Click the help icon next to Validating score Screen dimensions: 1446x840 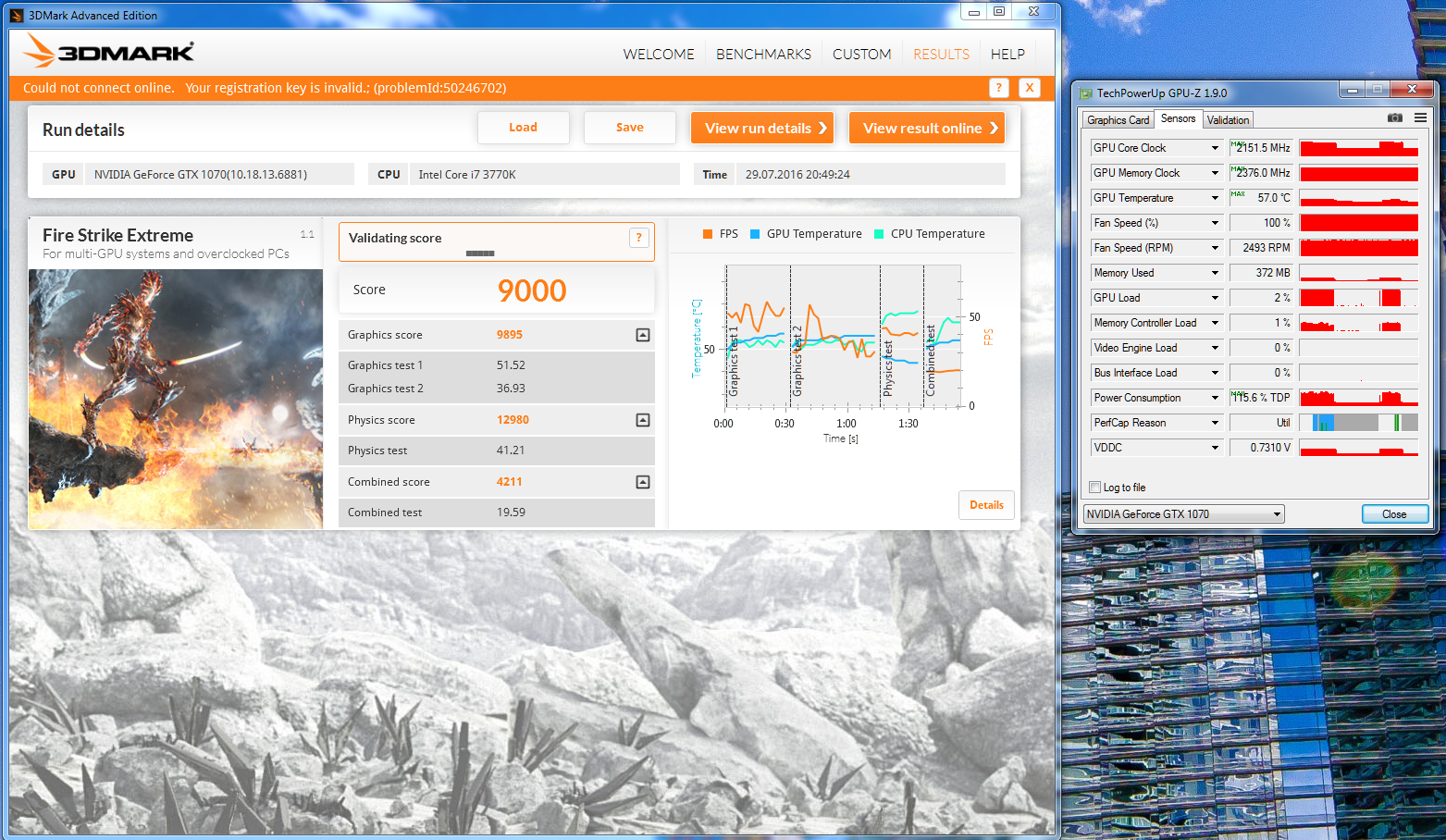click(638, 238)
